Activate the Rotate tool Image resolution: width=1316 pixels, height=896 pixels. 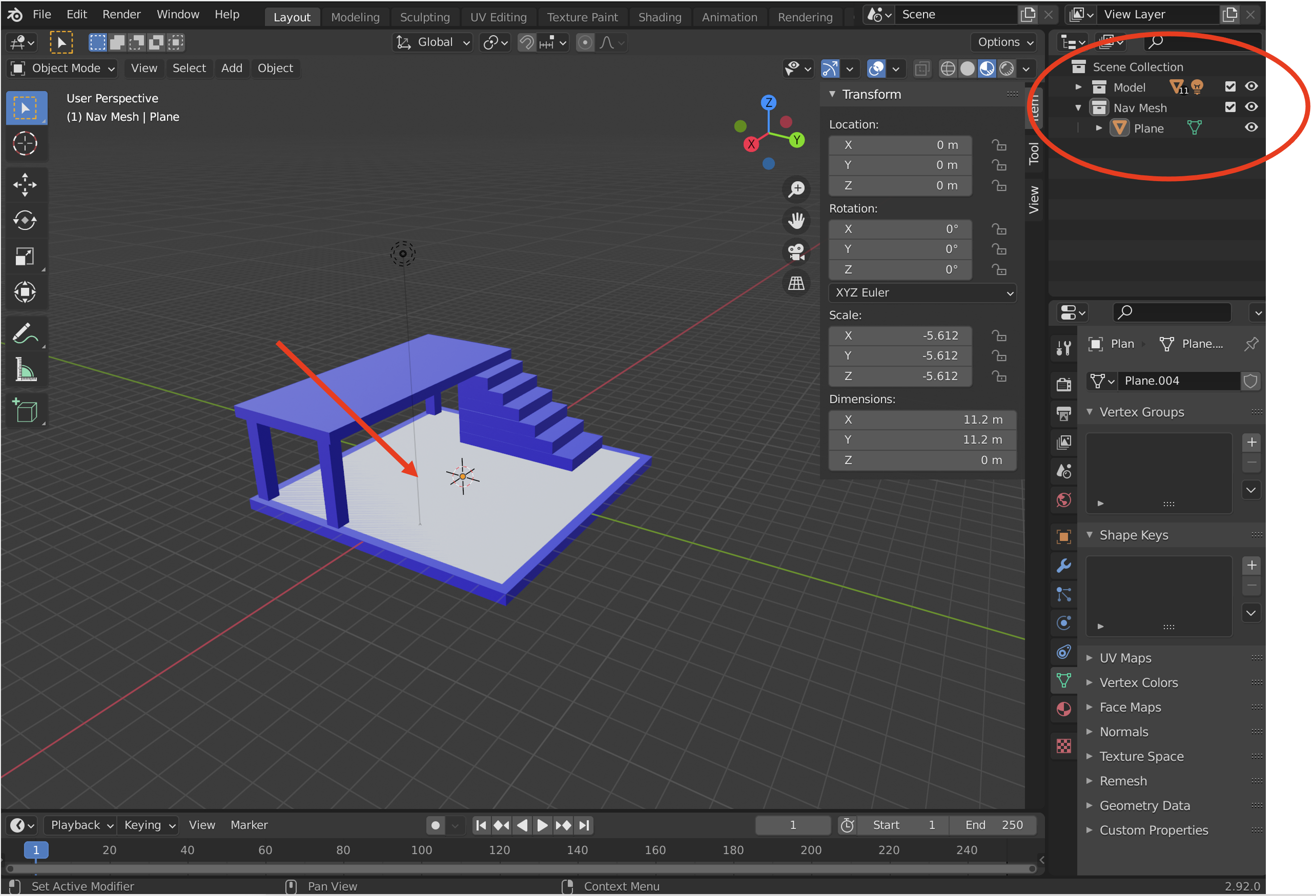pos(25,220)
